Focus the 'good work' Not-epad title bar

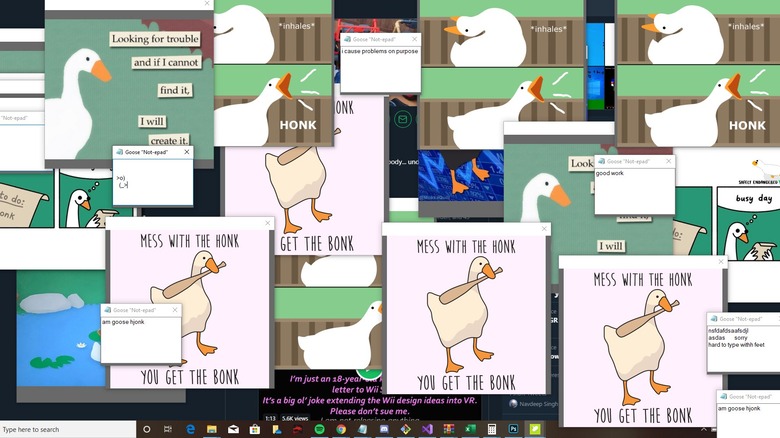click(635, 161)
